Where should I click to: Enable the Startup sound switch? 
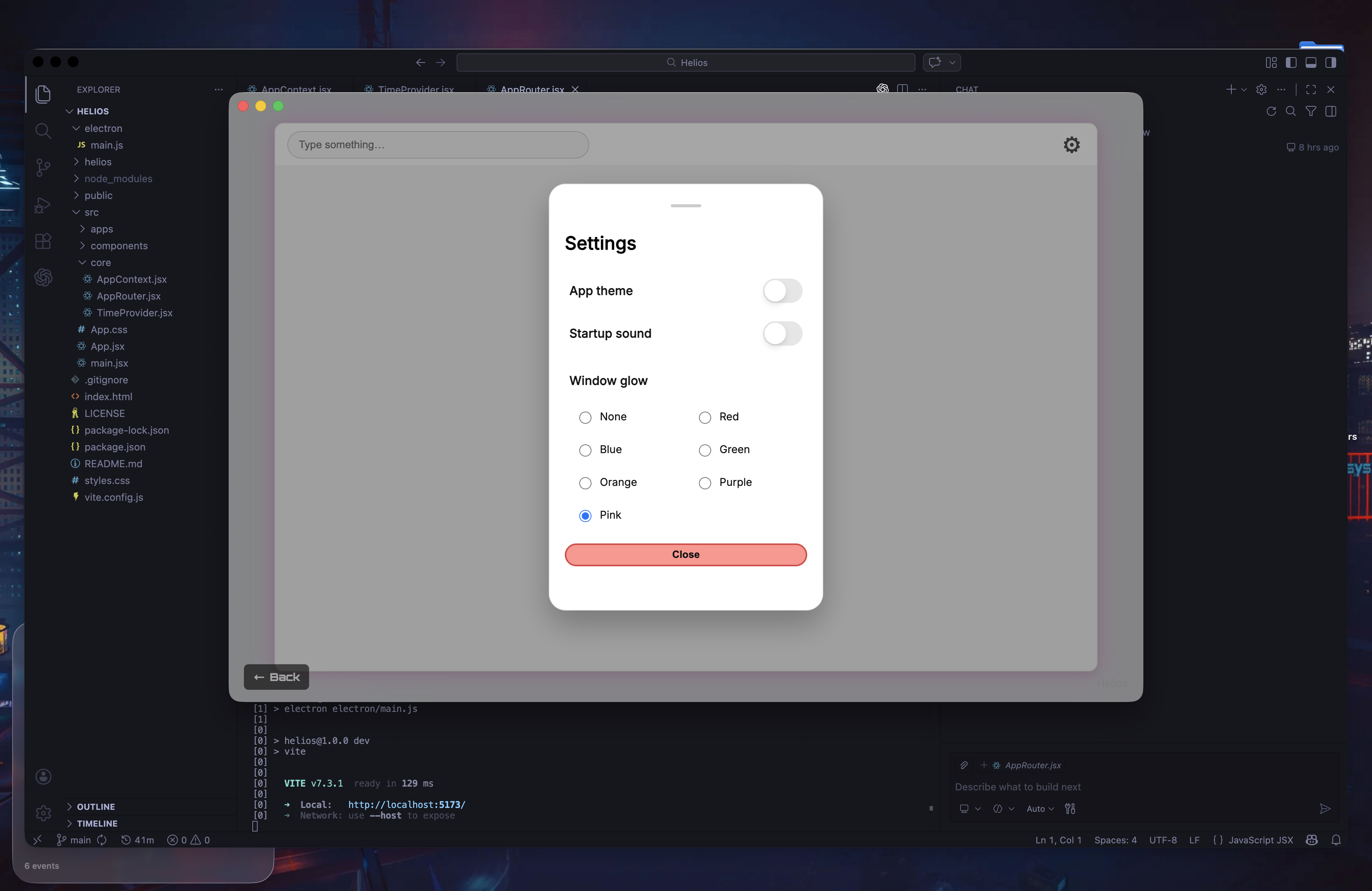782,334
